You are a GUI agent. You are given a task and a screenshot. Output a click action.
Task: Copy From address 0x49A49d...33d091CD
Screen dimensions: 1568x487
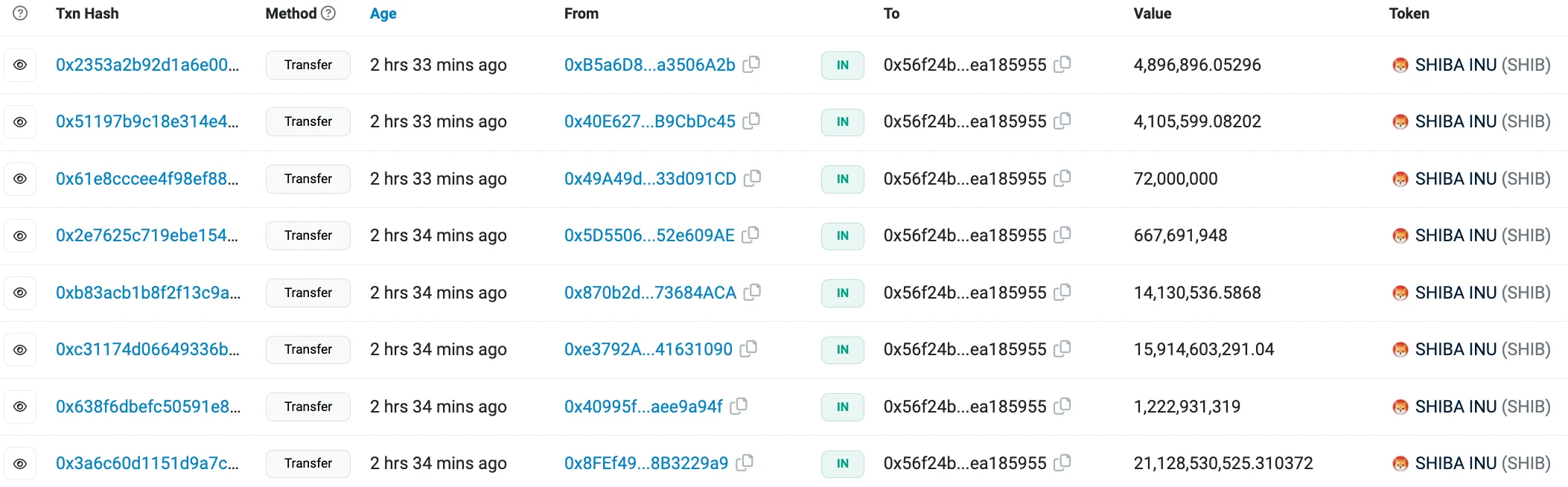tap(753, 178)
